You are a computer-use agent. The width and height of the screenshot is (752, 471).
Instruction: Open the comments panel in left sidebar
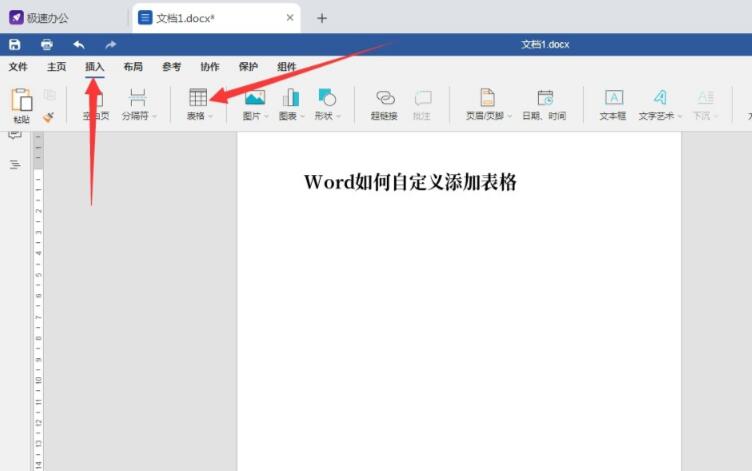(15, 135)
